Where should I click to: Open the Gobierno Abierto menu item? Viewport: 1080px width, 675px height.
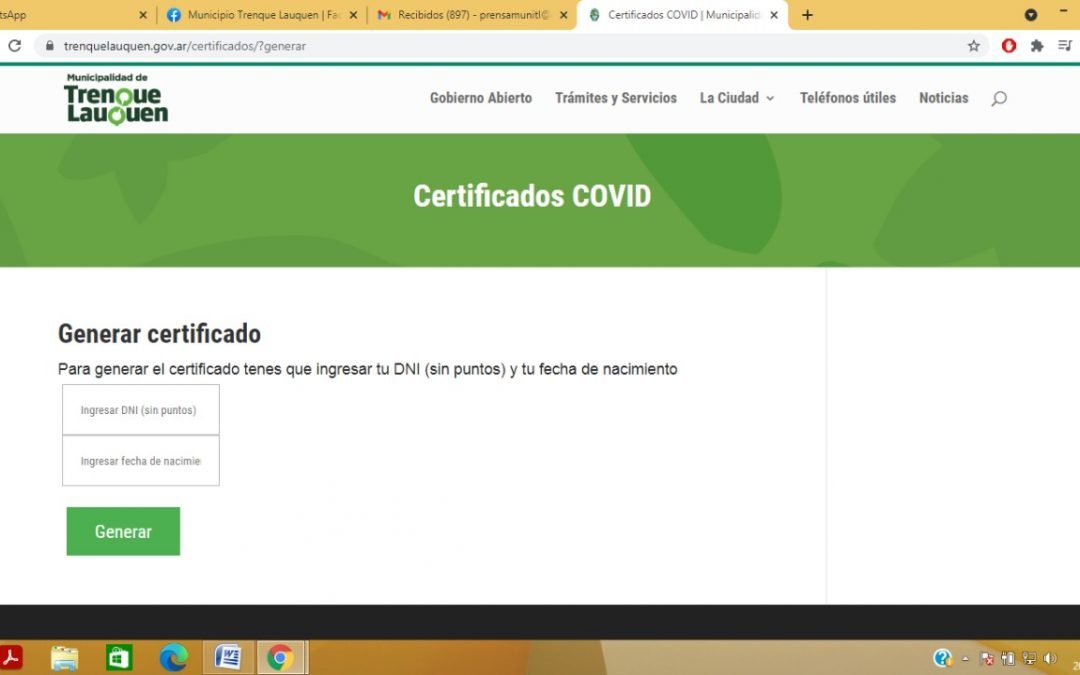point(481,98)
